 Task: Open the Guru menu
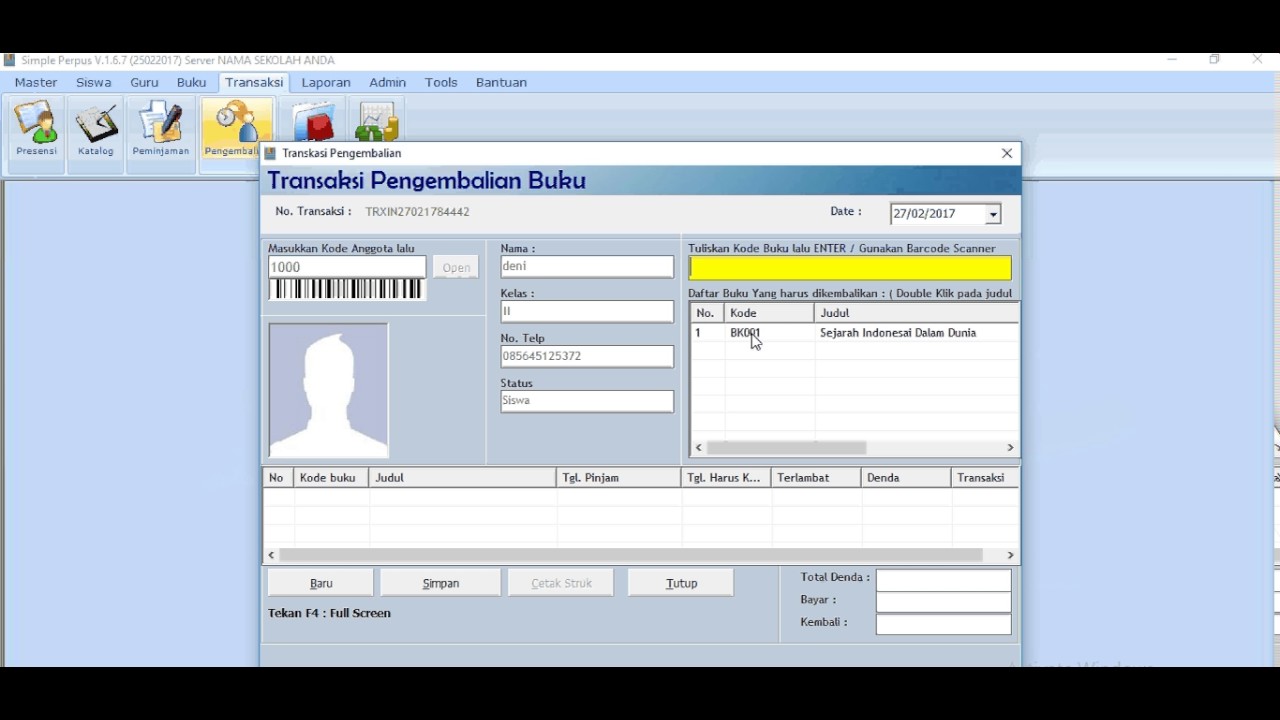(144, 82)
